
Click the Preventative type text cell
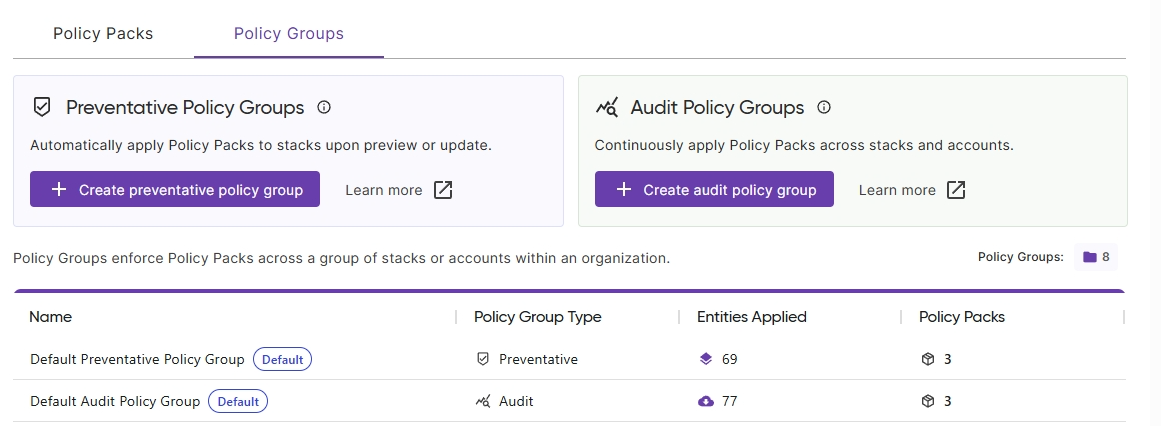click(x=538, y=359)
